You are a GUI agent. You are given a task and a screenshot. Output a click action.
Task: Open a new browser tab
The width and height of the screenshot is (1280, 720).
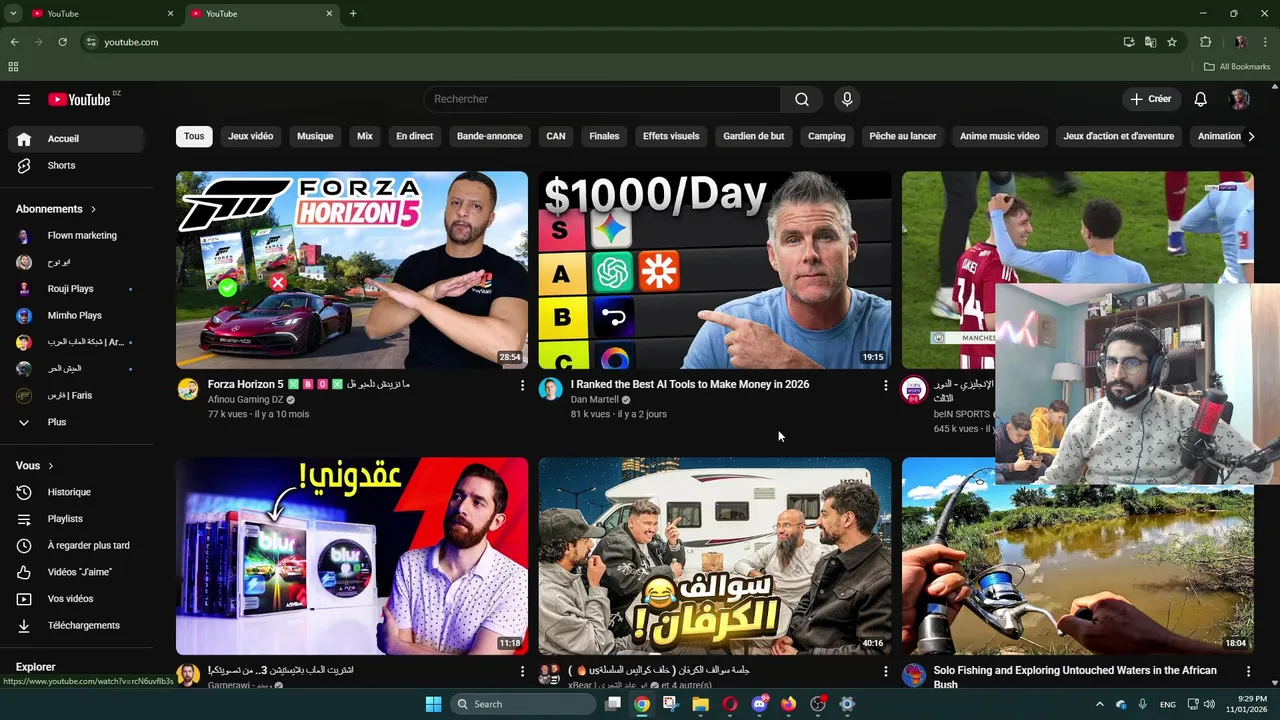[x=353, y=13]
